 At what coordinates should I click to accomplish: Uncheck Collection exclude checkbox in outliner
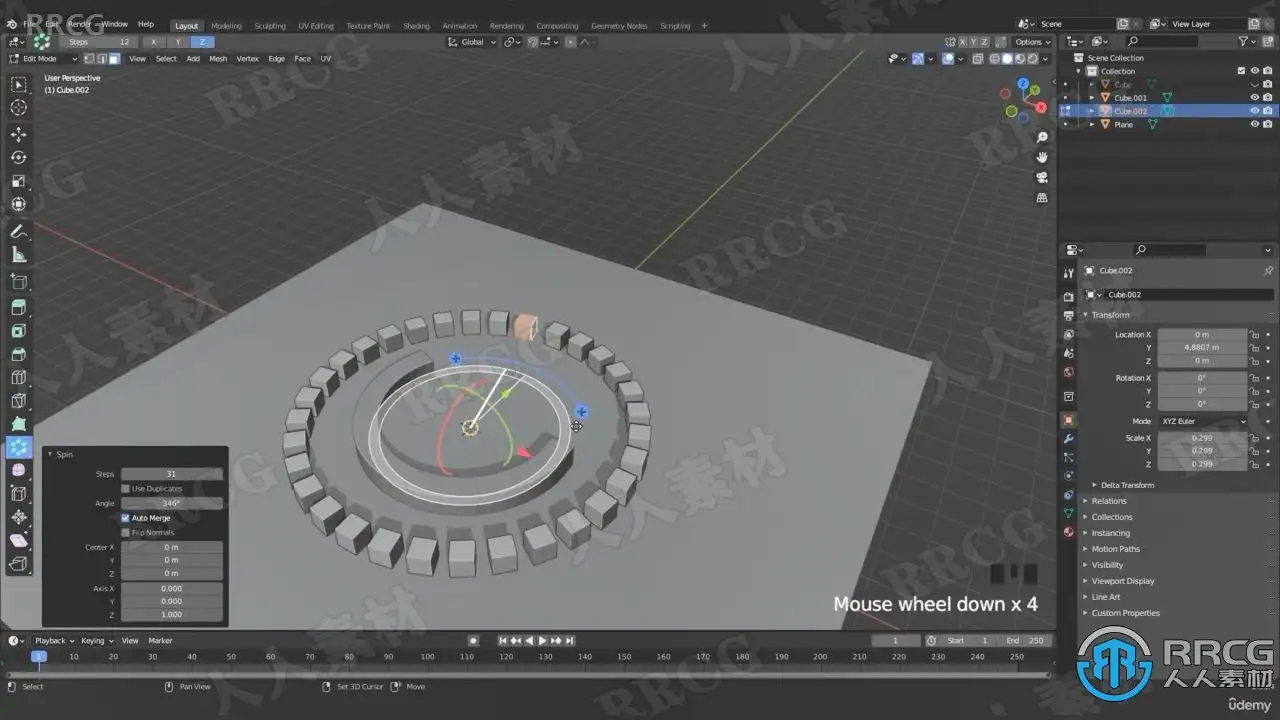point(1242,71)
